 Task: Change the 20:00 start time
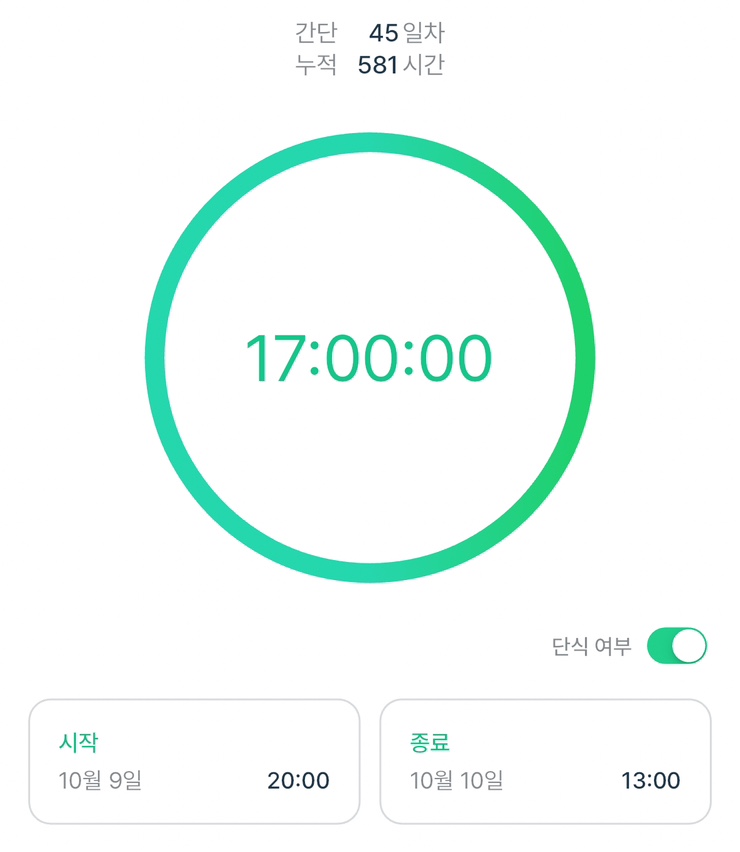298,781
